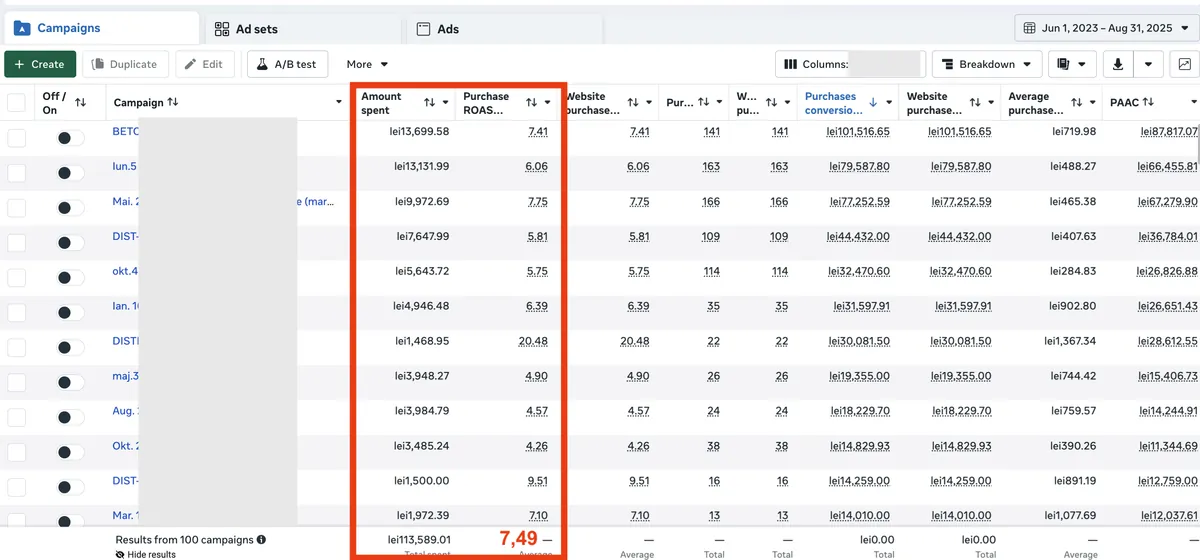1200x560 pixels.
Task: Click sort arrows of the Pur... column
Action: pos(704,102)
